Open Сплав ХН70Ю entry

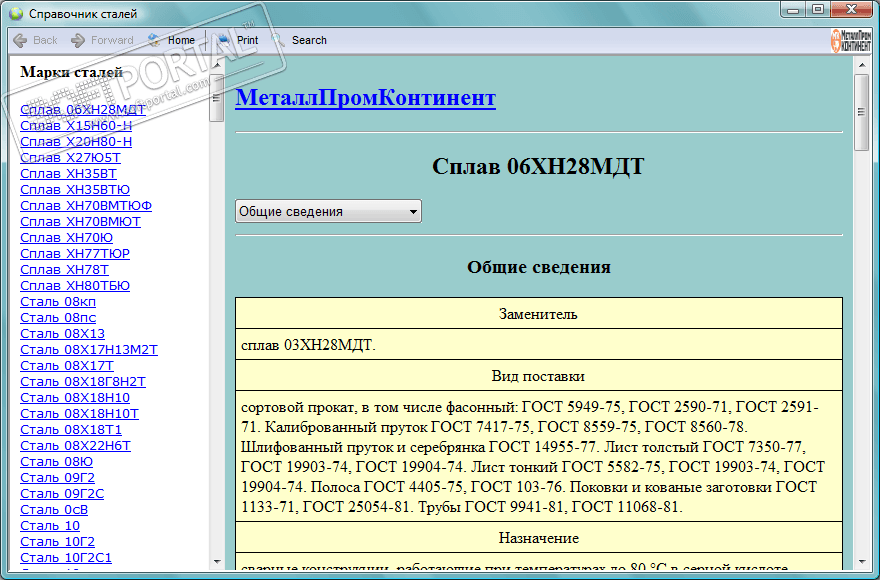(66, 238)
